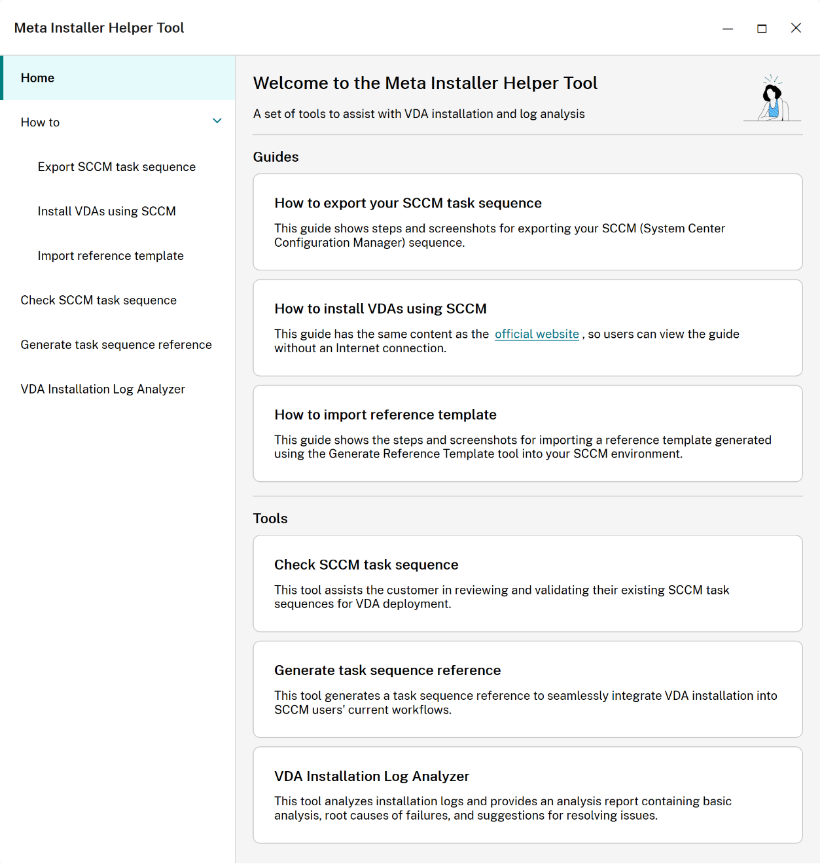820x864 pixels.
Task: Maximize the application window
Action: [761, 30]
